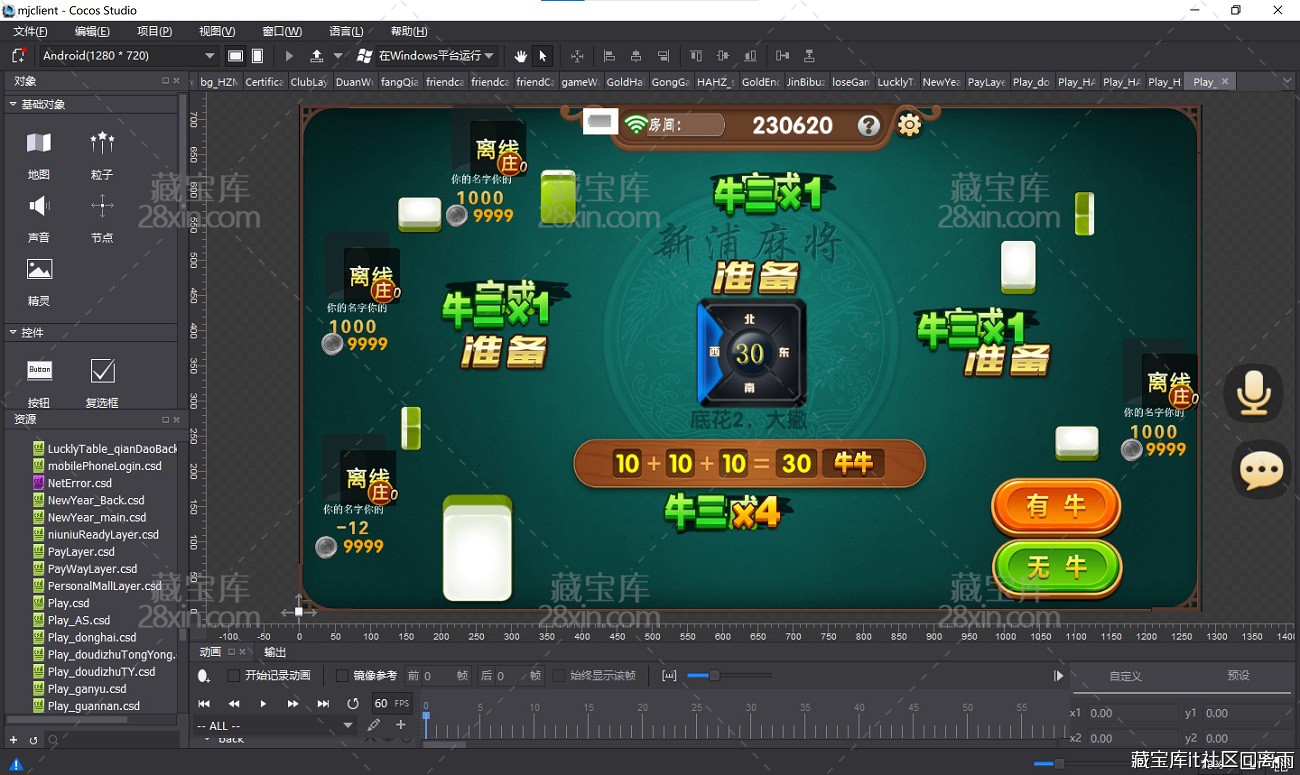Screen dimensions: 1300x775
Task: Select the 地图 (Map) object icon
Action: (39, 144)
